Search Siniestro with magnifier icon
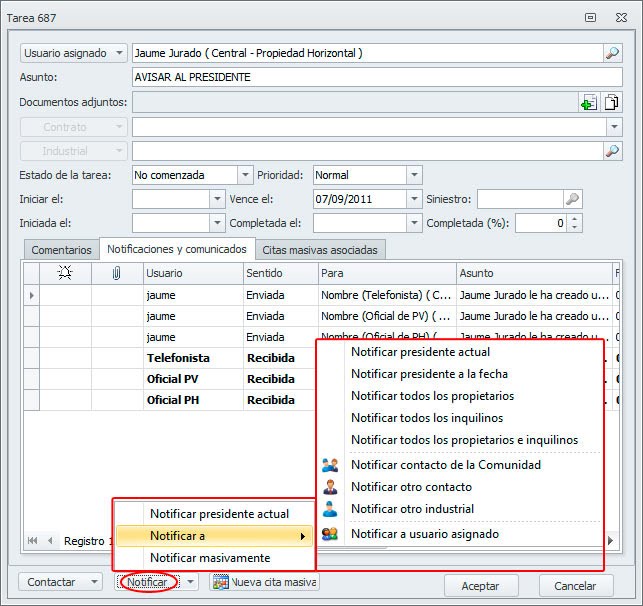The width and height of the screenshot is (643, 606). pyautogui.click(x=572, y=199)
